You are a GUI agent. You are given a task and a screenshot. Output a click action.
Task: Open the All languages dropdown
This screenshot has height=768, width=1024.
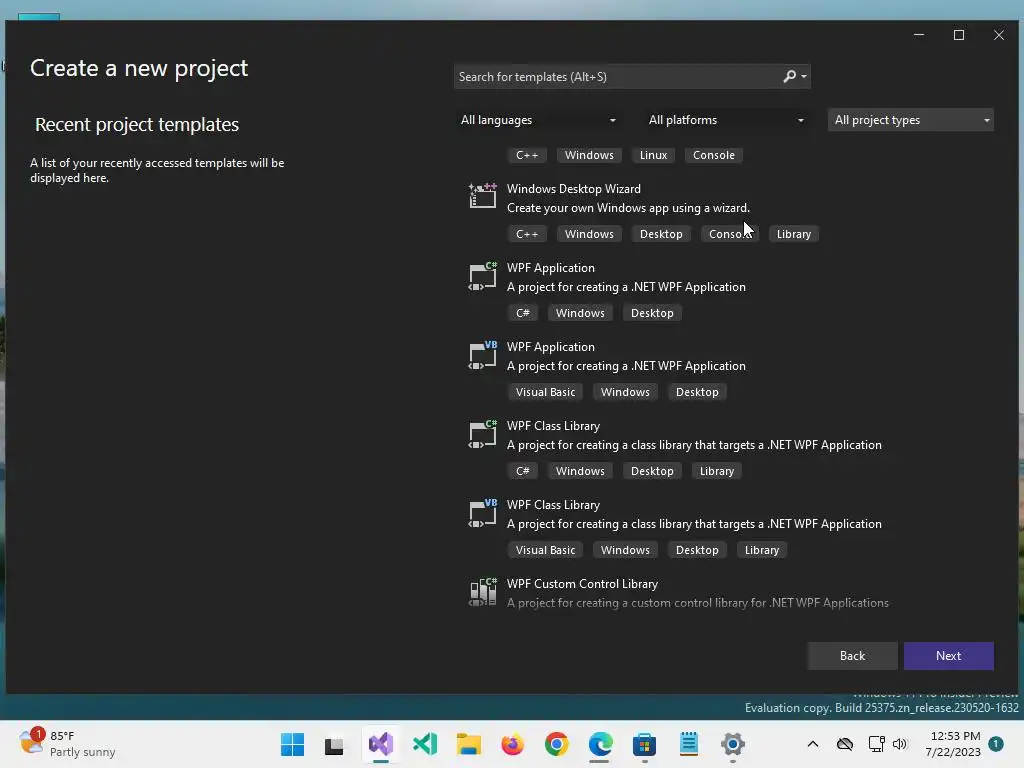[x=539, y=120]
